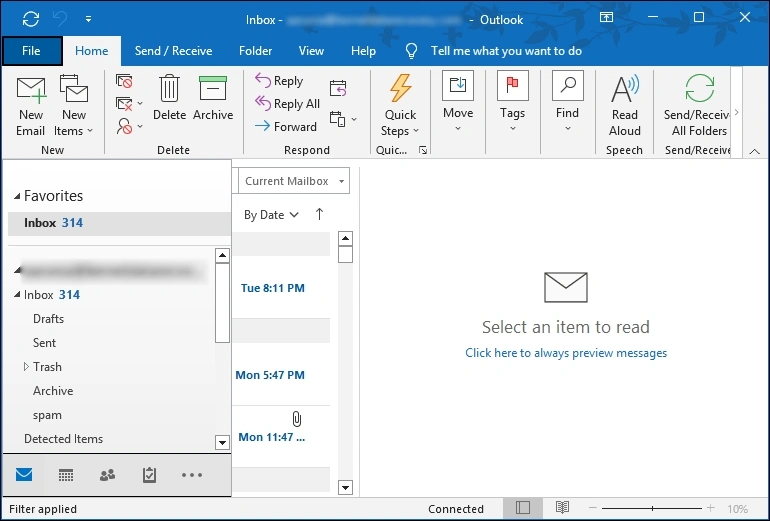Open the Move dropdown
This screenshot has width=770, height=521.
click(458, 102)
